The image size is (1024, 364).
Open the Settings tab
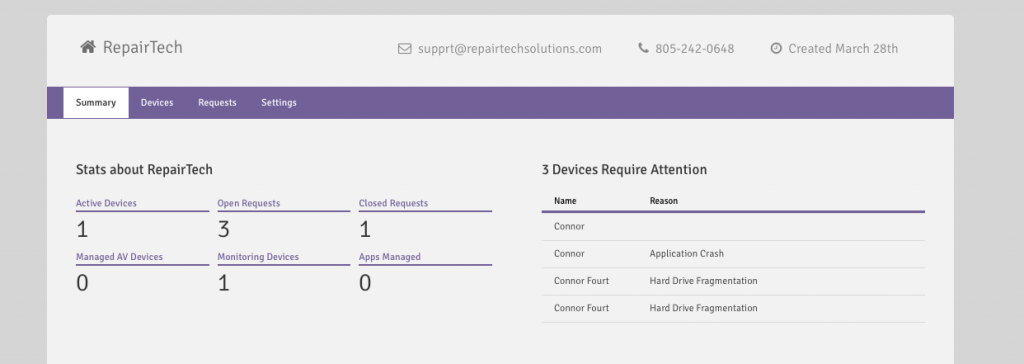(x=279, y=103)
